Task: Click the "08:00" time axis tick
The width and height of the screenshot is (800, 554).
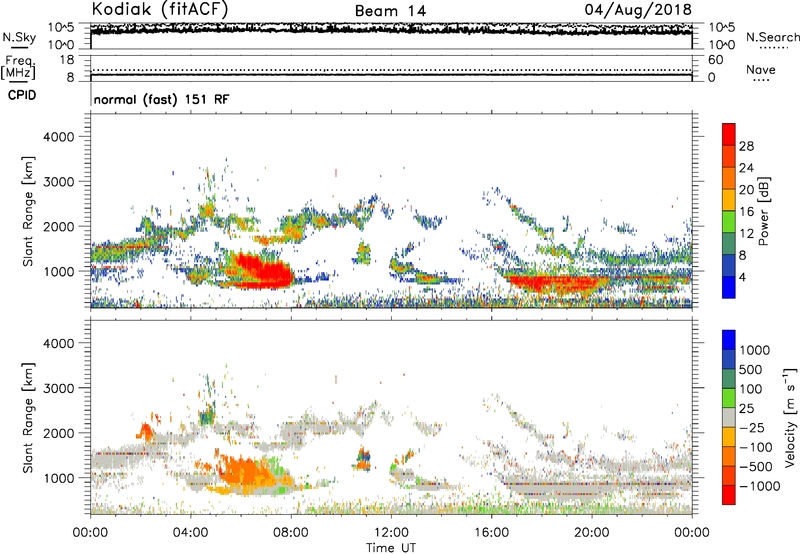Action: pyautogui.click(x=291, y=533)
